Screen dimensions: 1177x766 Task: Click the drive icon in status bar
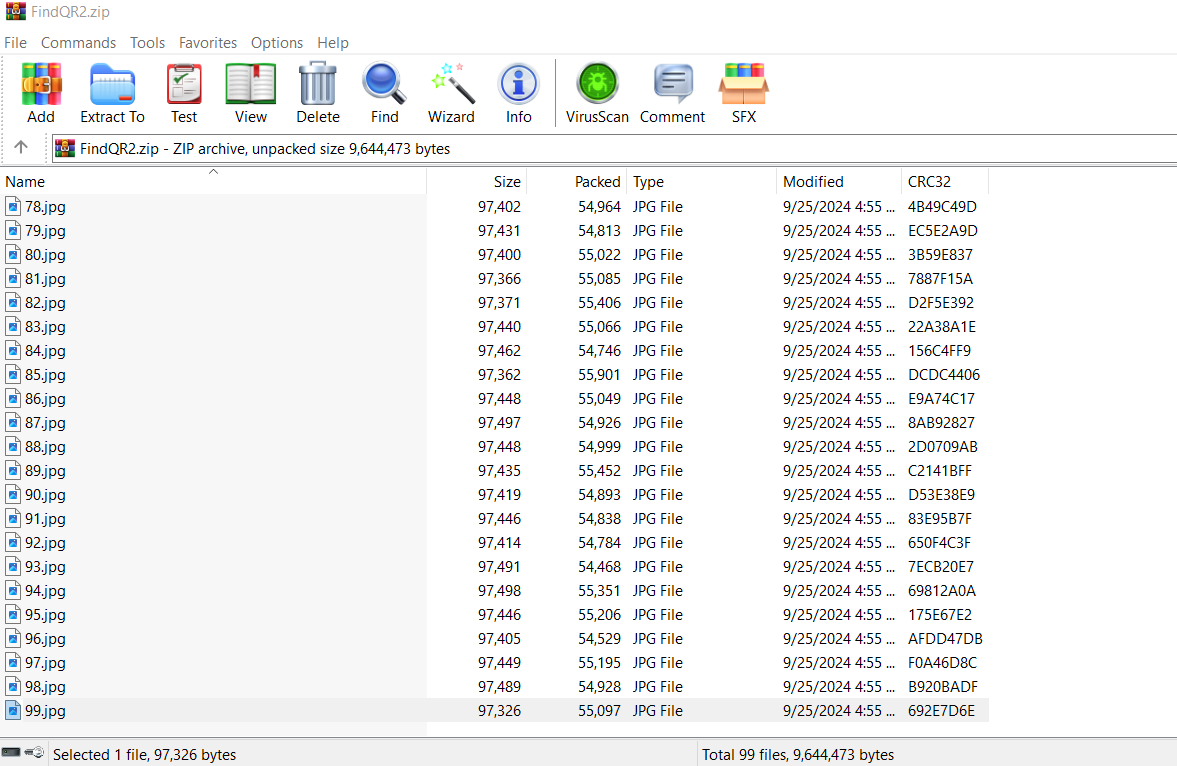click(x=11, y=752)
